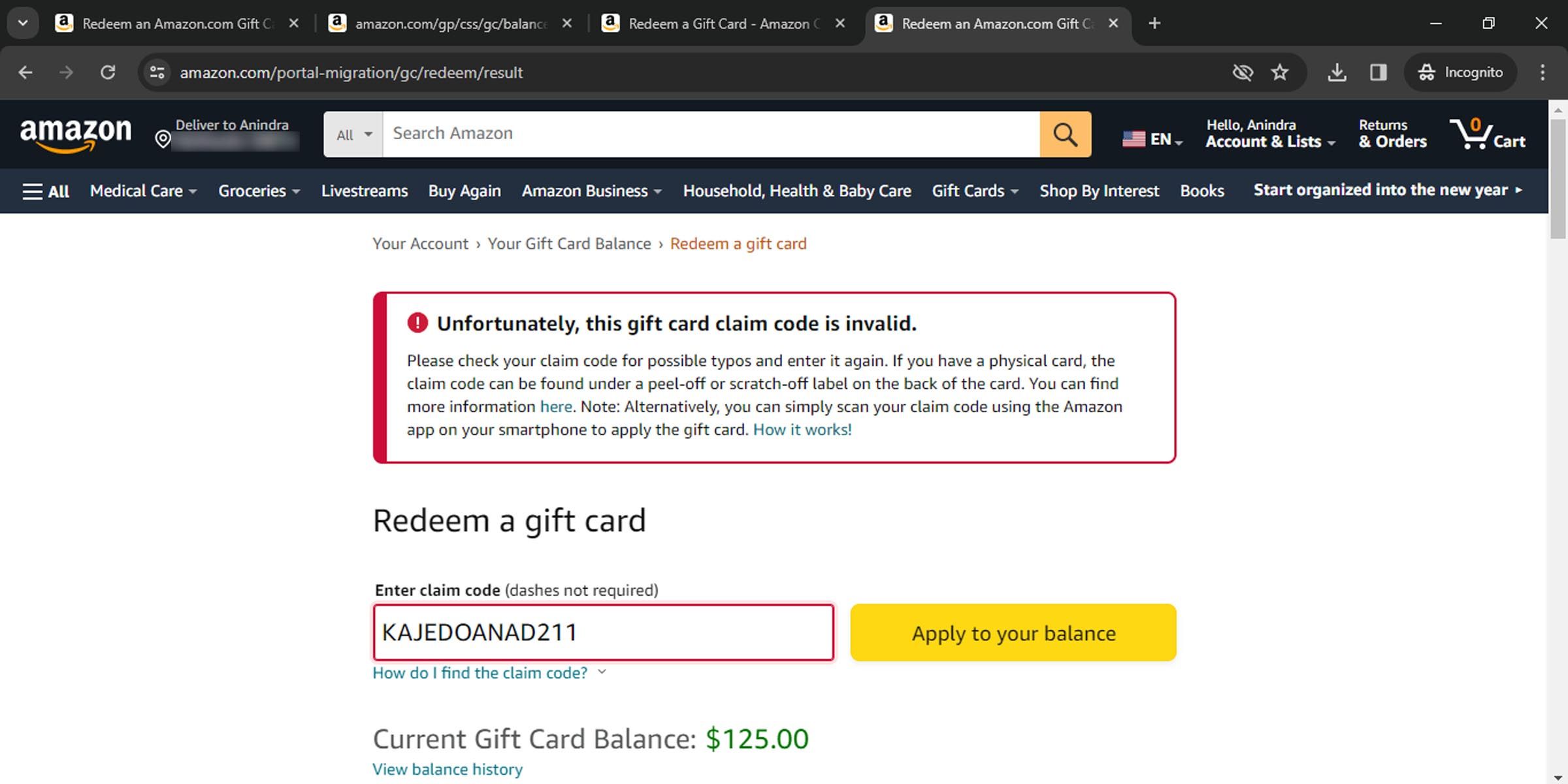Toggle the browser side panel
This screenshot has height=784, width=1568.
pyautogui.click(x=1379, y=73)
